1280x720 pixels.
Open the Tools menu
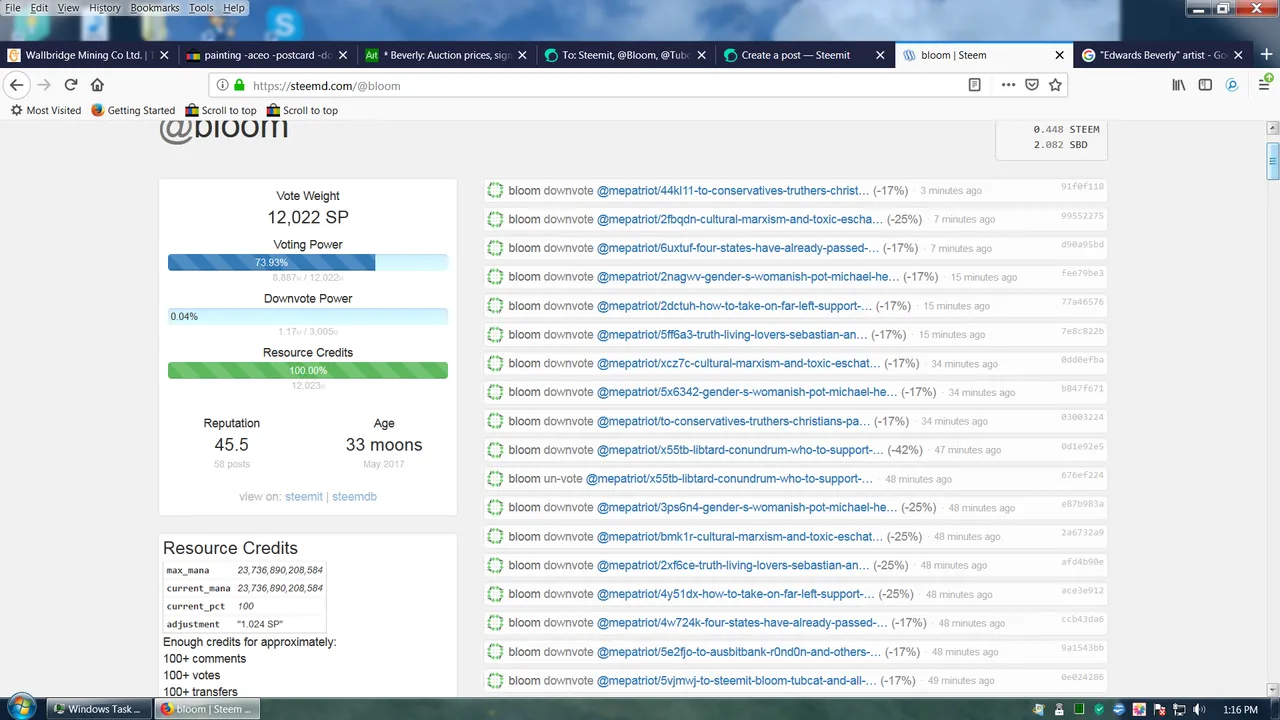(x=201, y=8)
